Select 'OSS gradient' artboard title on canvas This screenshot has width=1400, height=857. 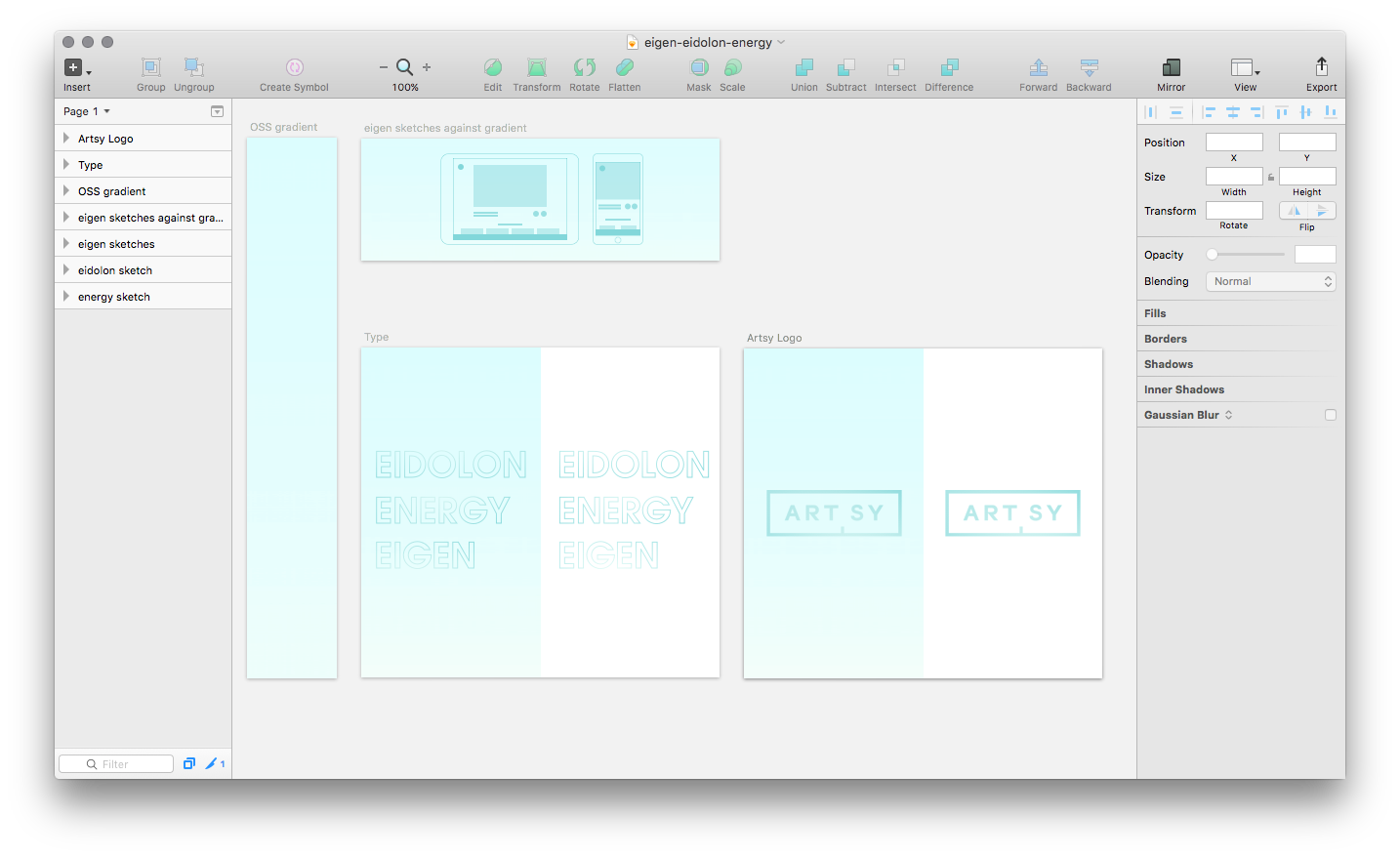pyautogui.click(x=283, y=127)
